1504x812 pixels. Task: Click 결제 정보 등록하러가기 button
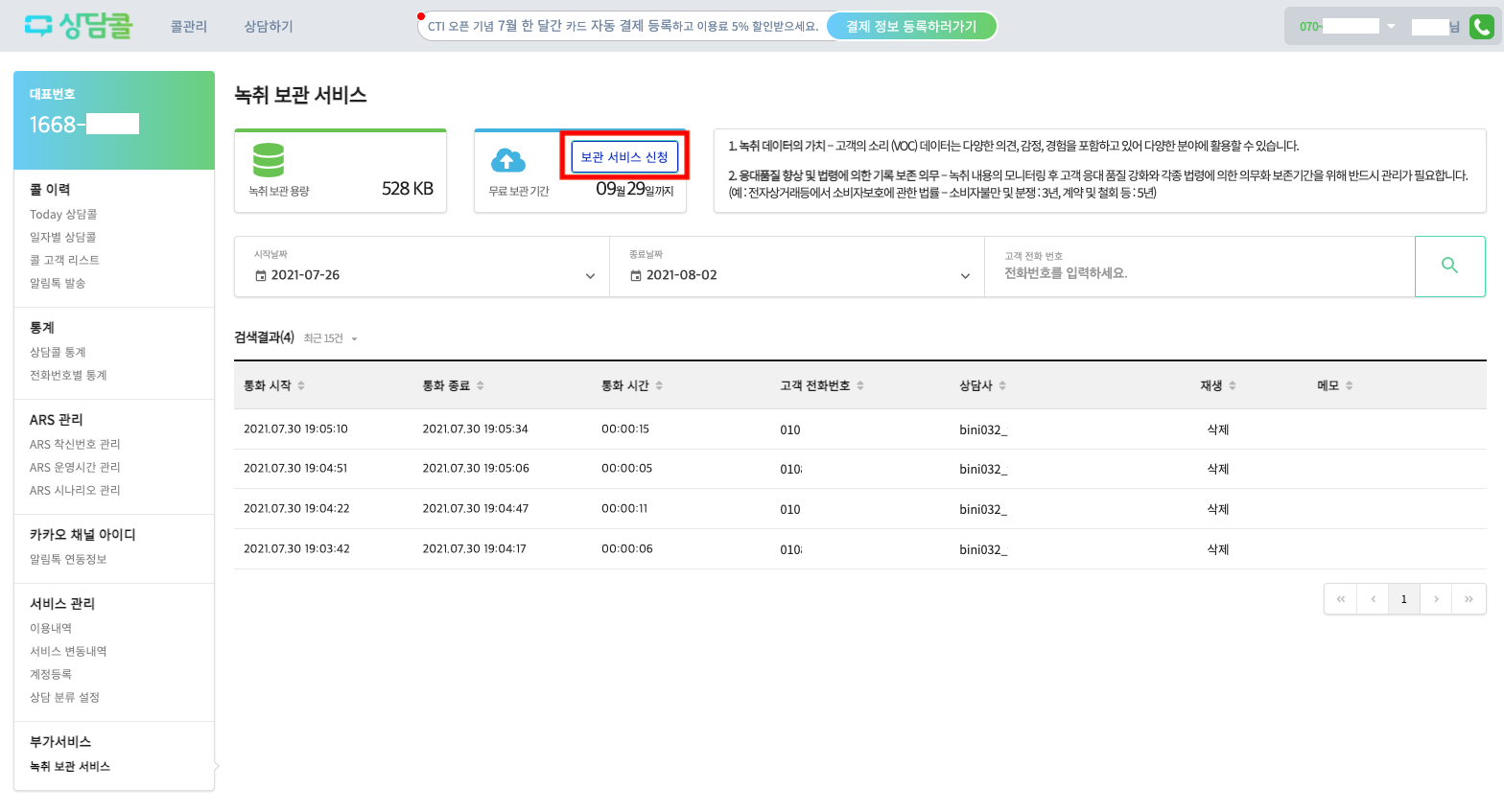[910, 27]
